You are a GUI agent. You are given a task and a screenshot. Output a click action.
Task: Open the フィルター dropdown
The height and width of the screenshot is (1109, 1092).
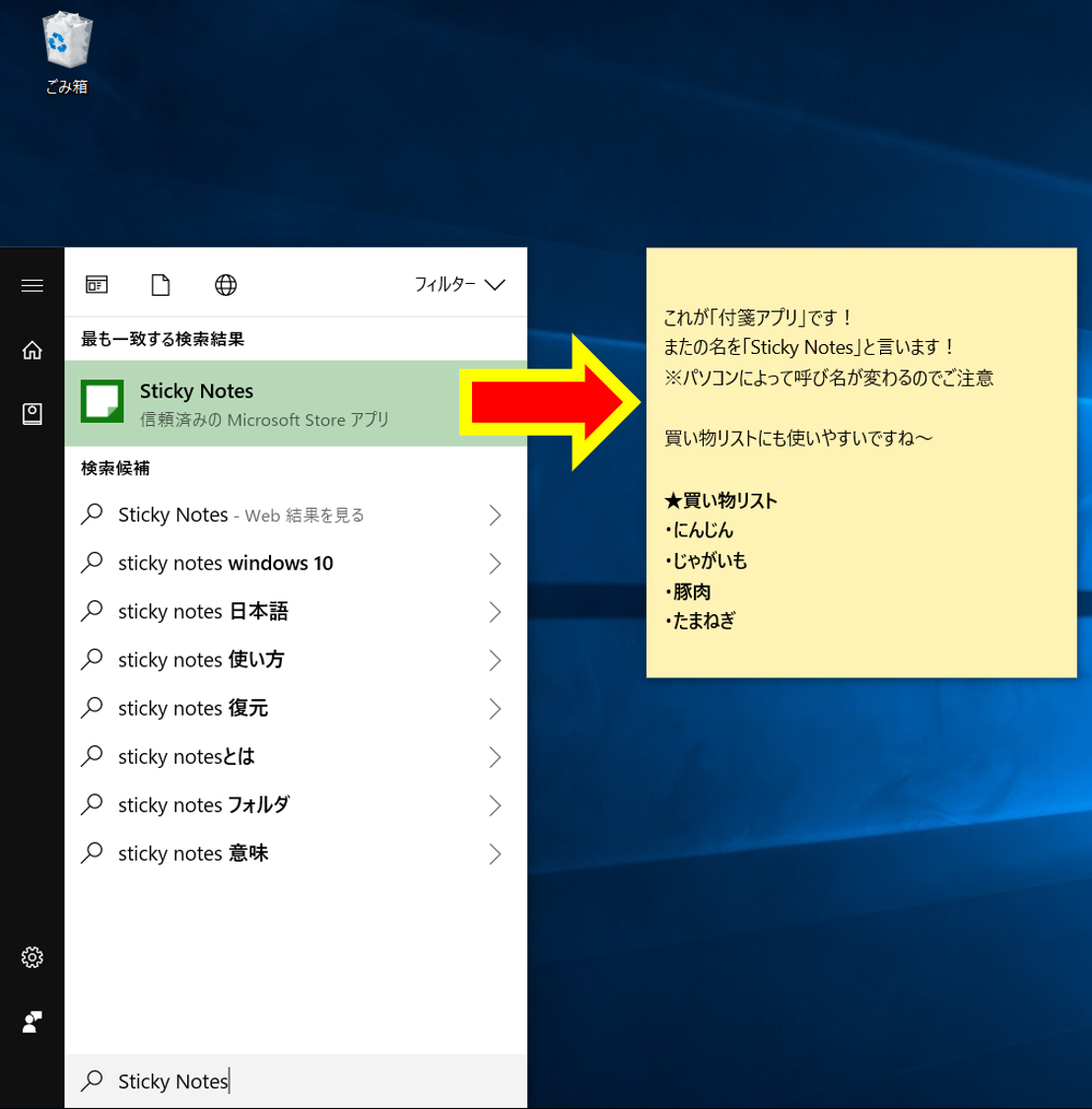pyautogui.click(x=459, y=284)
